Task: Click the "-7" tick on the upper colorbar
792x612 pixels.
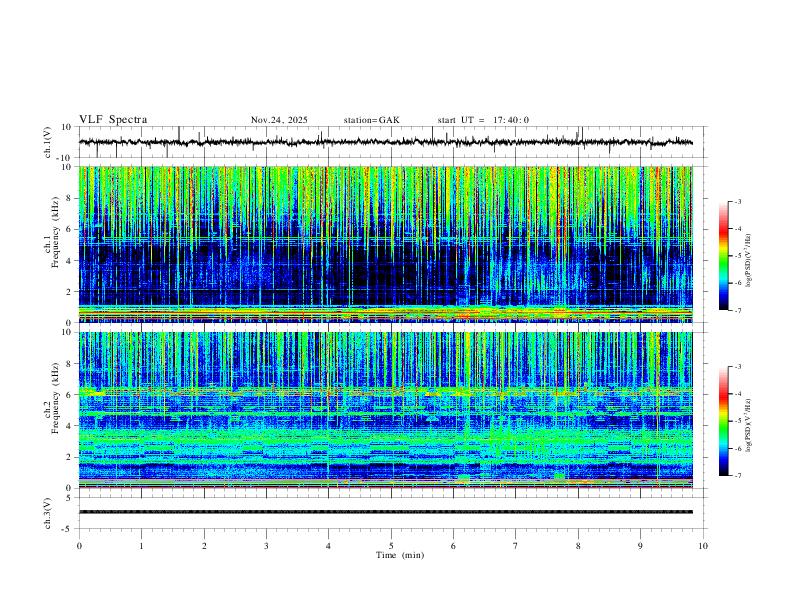Action: (x=737, y=310)
